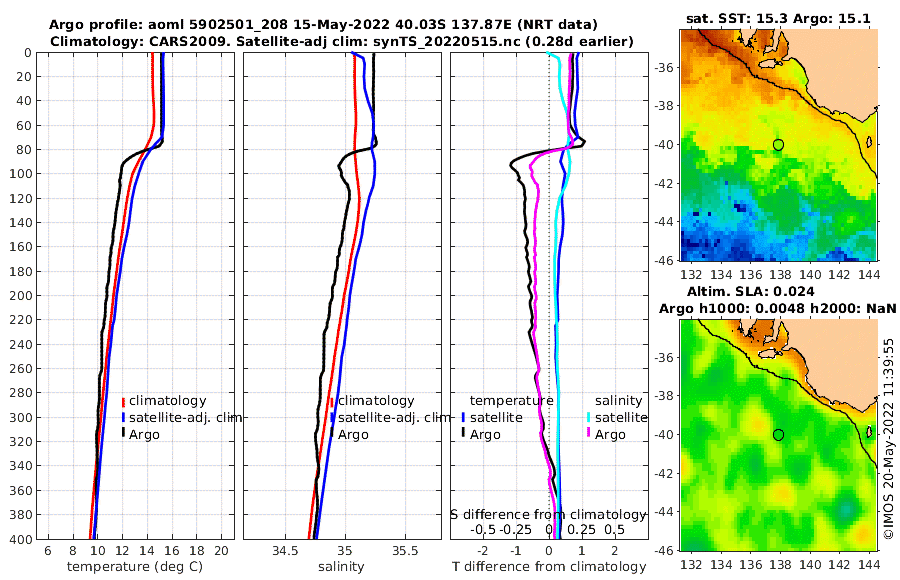Click longitude label 144 on SLA map
Screen dimensions: 900x580
(x=869, y=564)
